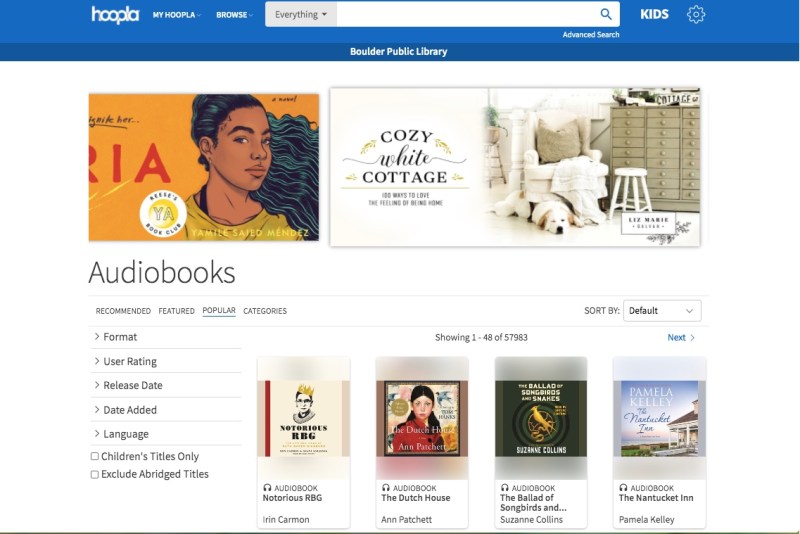The height and width of the screenshot is (534, 800).
Task: Open the BROWSE menu
Action: (234, 15)
